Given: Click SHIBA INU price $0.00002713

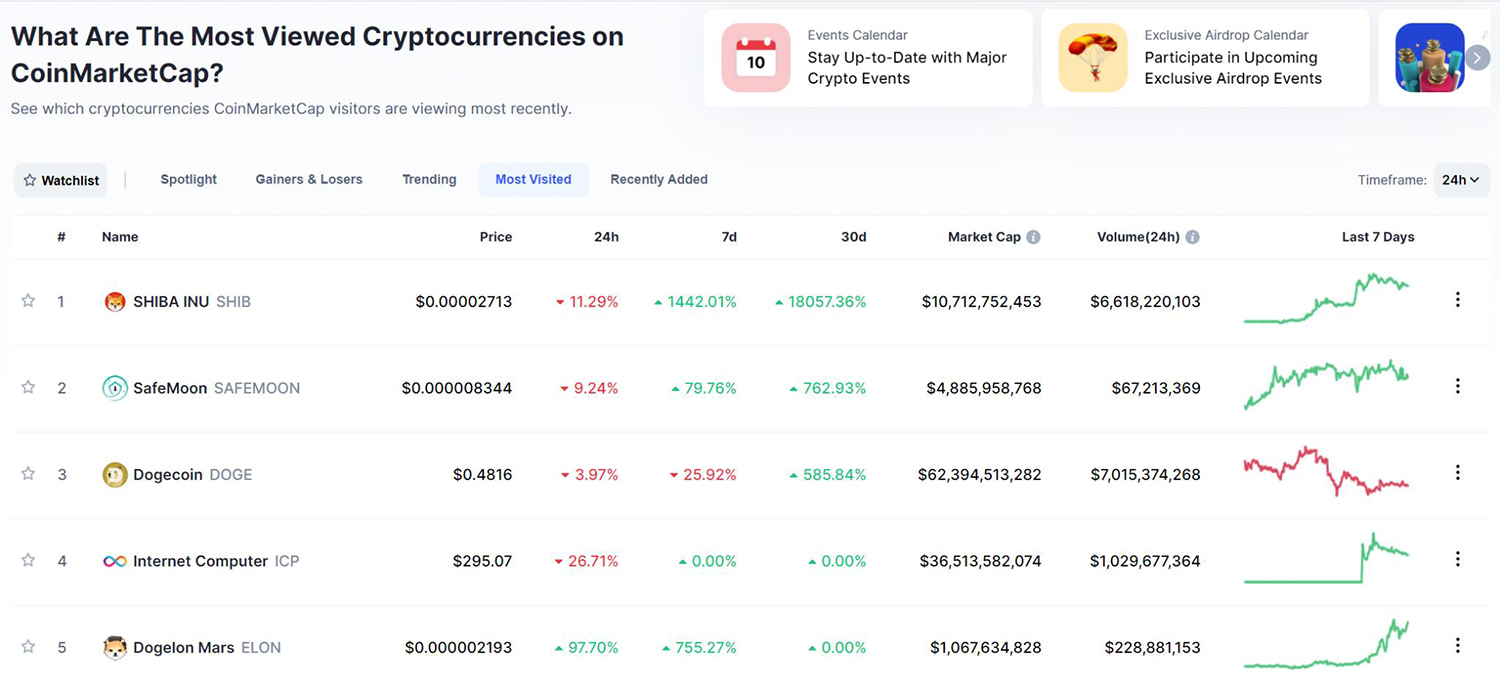Looking at the screenshot, I should (x=464, y=301).
